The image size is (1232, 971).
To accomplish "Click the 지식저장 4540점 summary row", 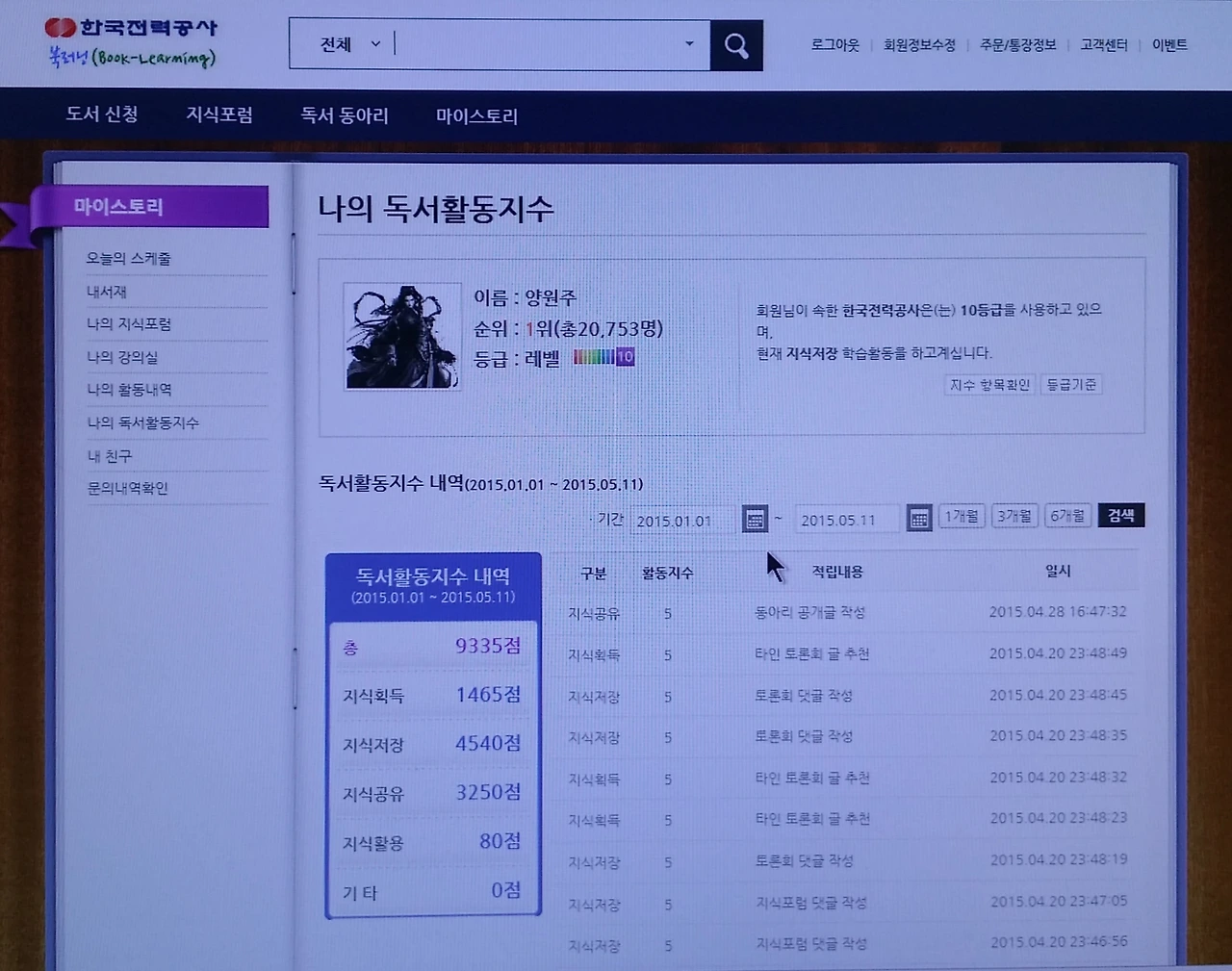I will click(x=432, y=744).
